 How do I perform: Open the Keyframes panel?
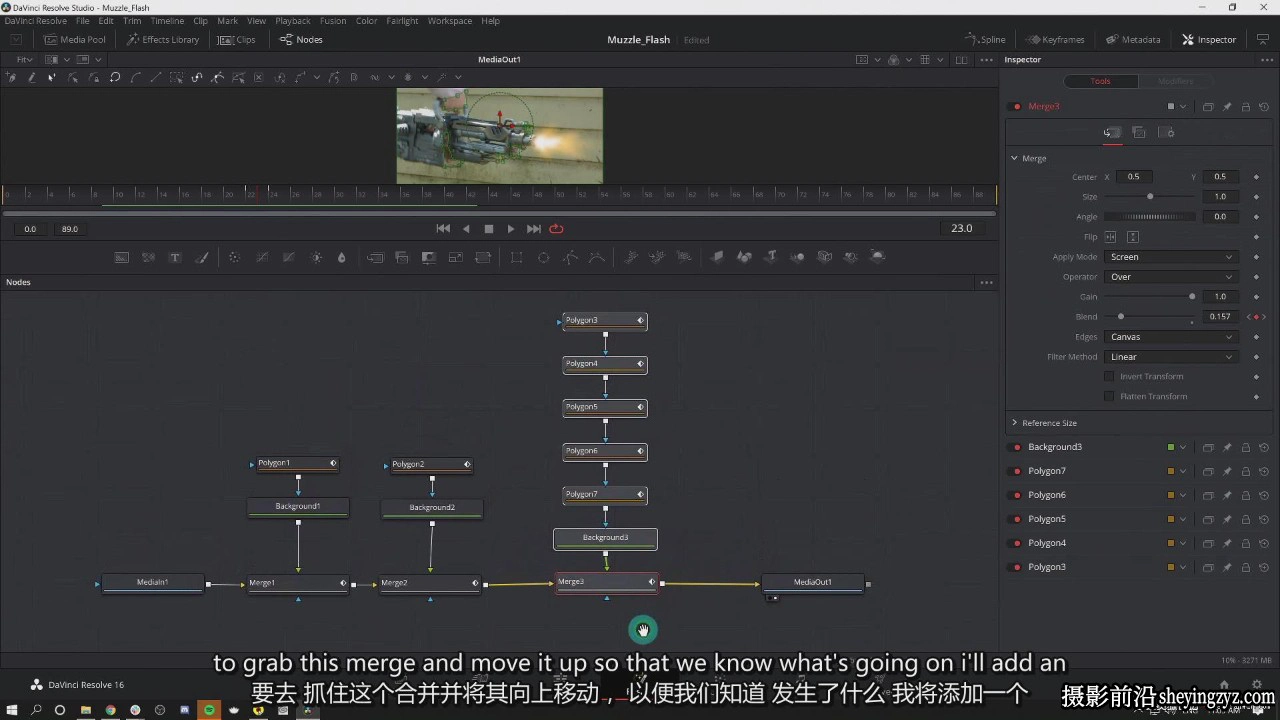click(x=1056, y=40)
